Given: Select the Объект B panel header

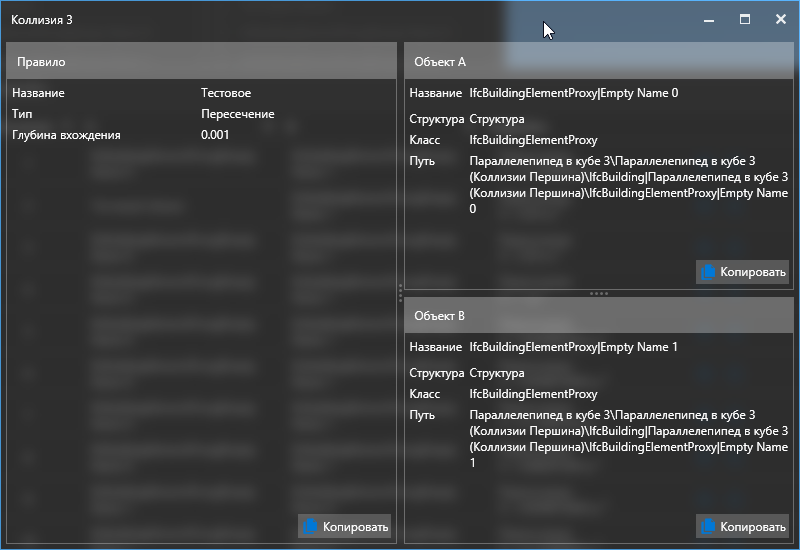Looking at the screenshot, I should pos(599,315).
